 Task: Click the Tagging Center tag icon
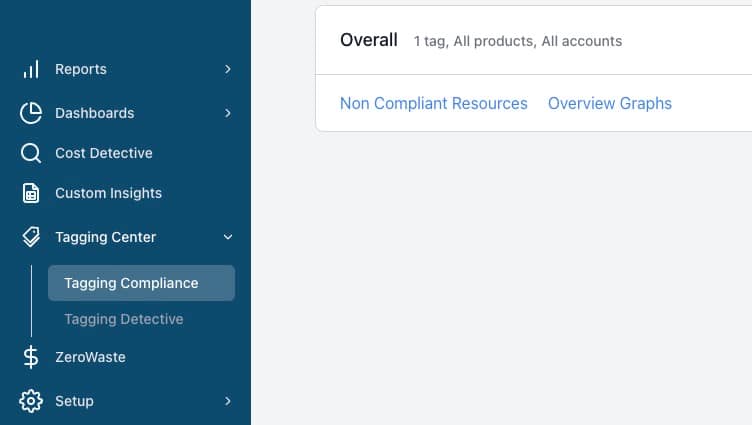(31, 237)
